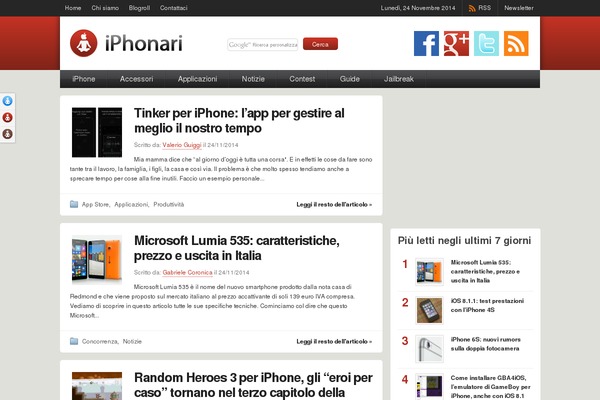Screen dimensions: 600x400
Task: Open Applicazioni category under Tinker article
Action: 131,204
